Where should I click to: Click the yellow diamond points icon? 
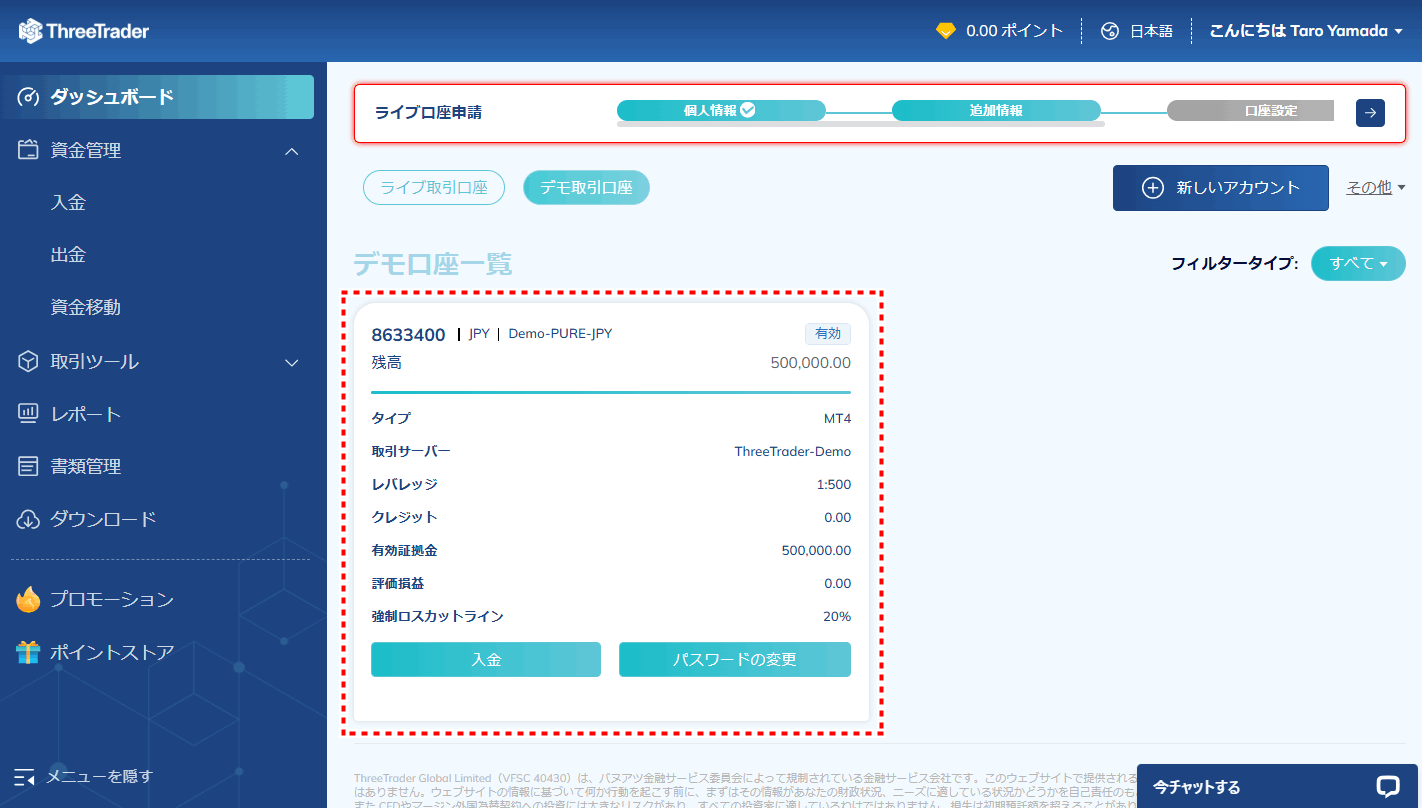click(x=946, y=31)
